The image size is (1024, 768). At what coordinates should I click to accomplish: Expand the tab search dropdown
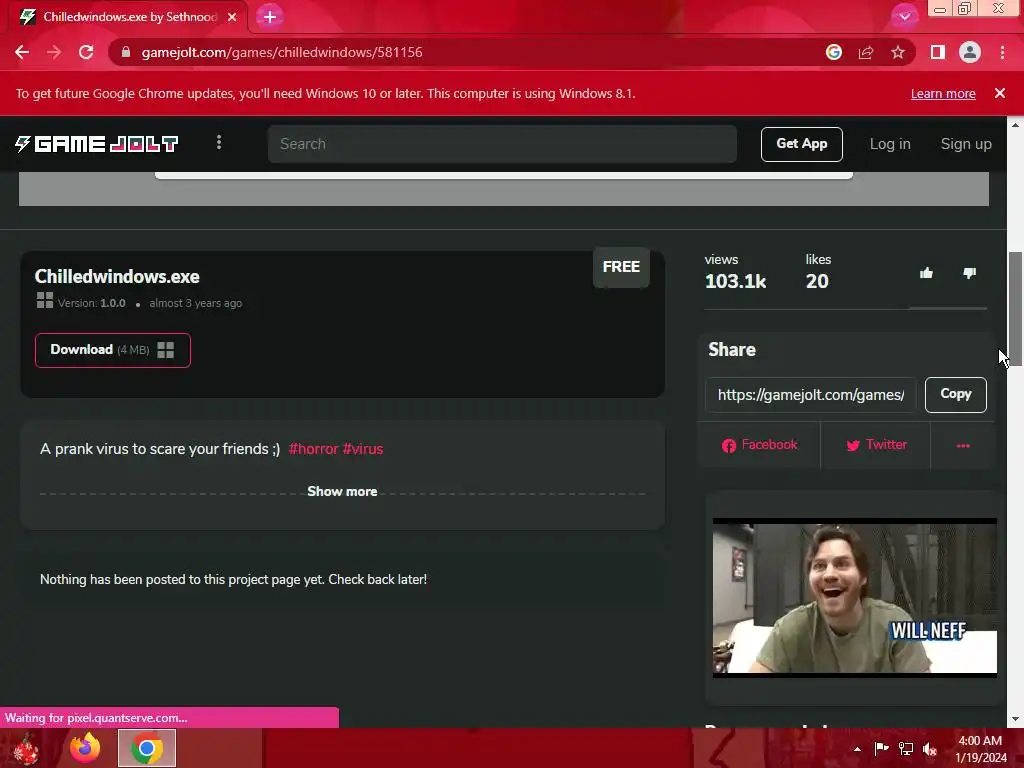point(904,17)
